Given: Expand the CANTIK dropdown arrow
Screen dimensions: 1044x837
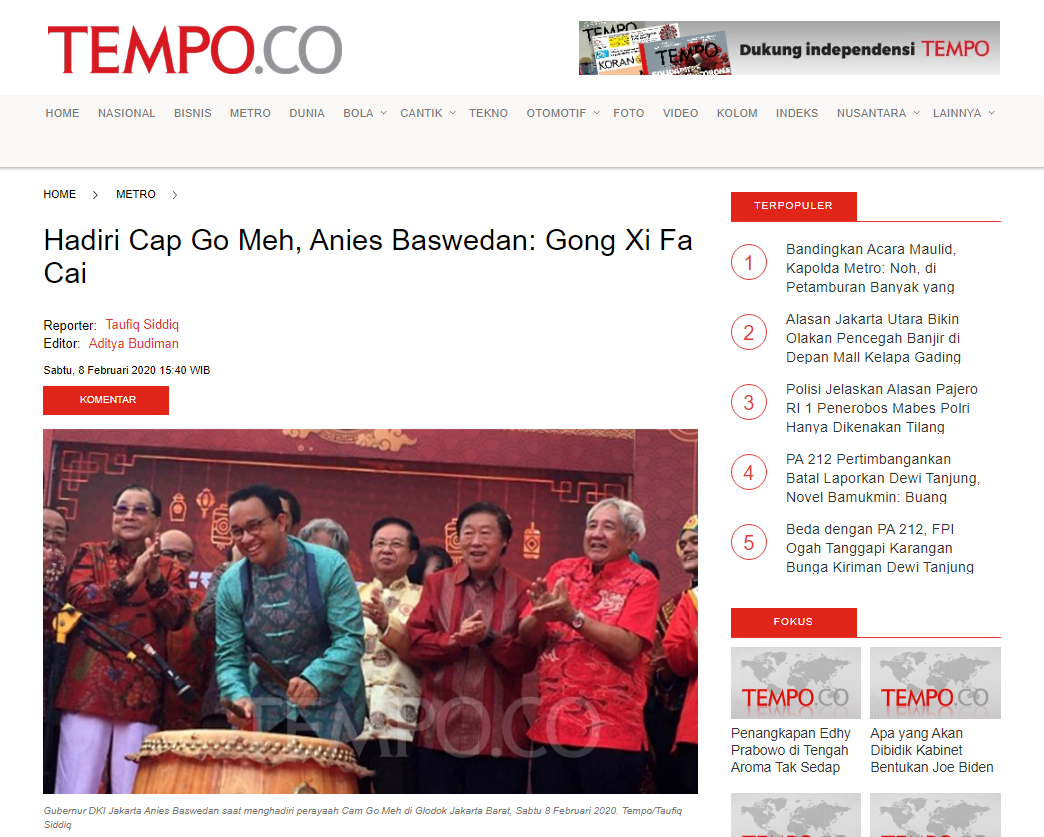Looking at the screenshot, I should click(x=453, y=113).
